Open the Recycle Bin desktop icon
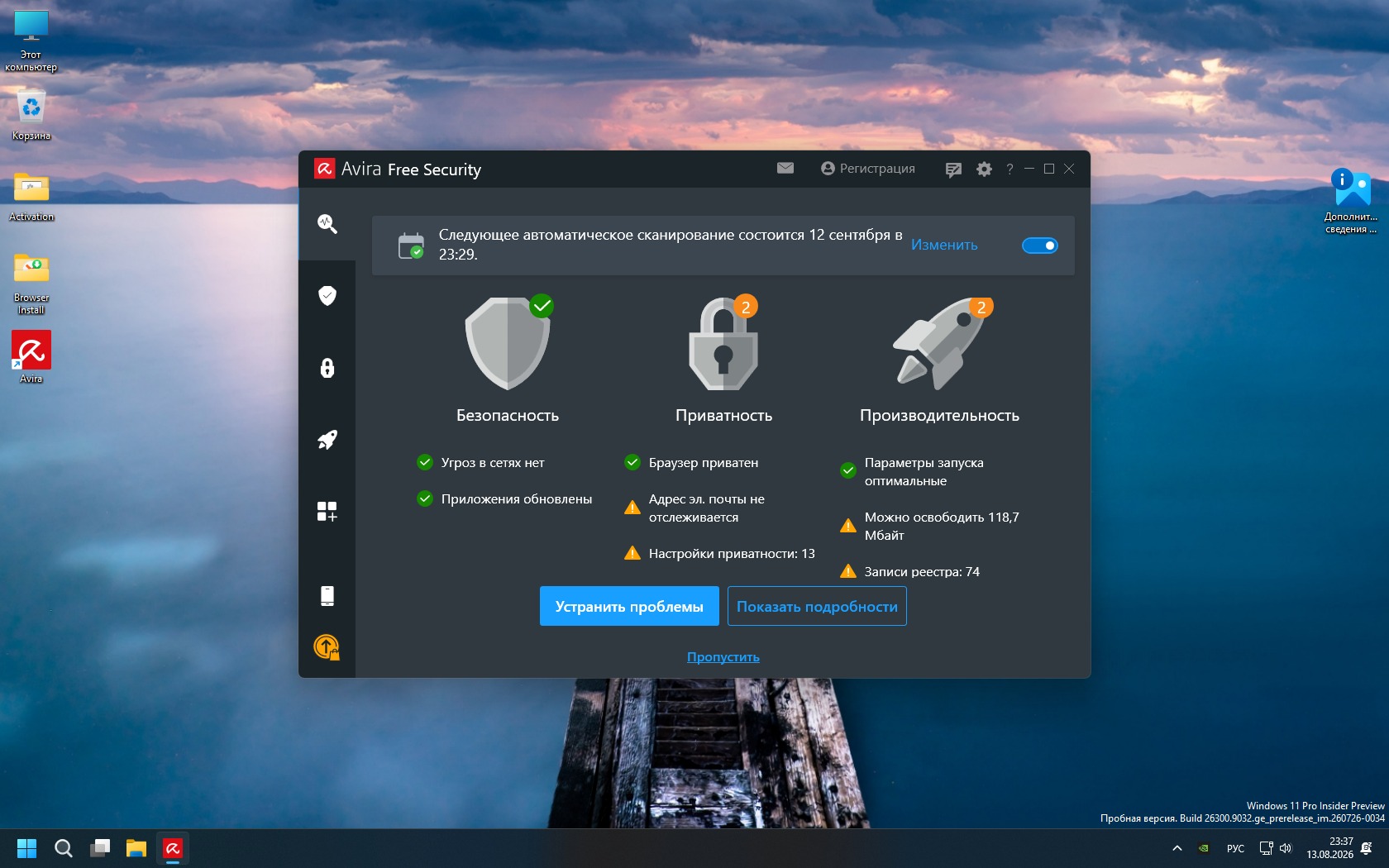1389x868 pixels. pos(31,115)
